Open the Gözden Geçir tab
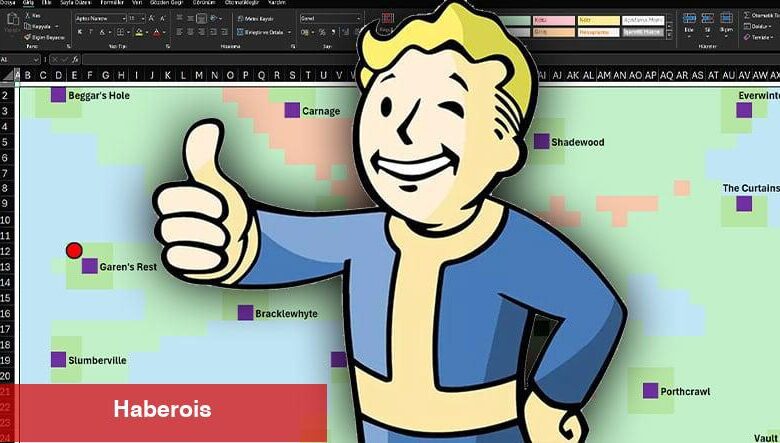Image resolution: width=780 pixels, height=443 pixels. point(166,2)
